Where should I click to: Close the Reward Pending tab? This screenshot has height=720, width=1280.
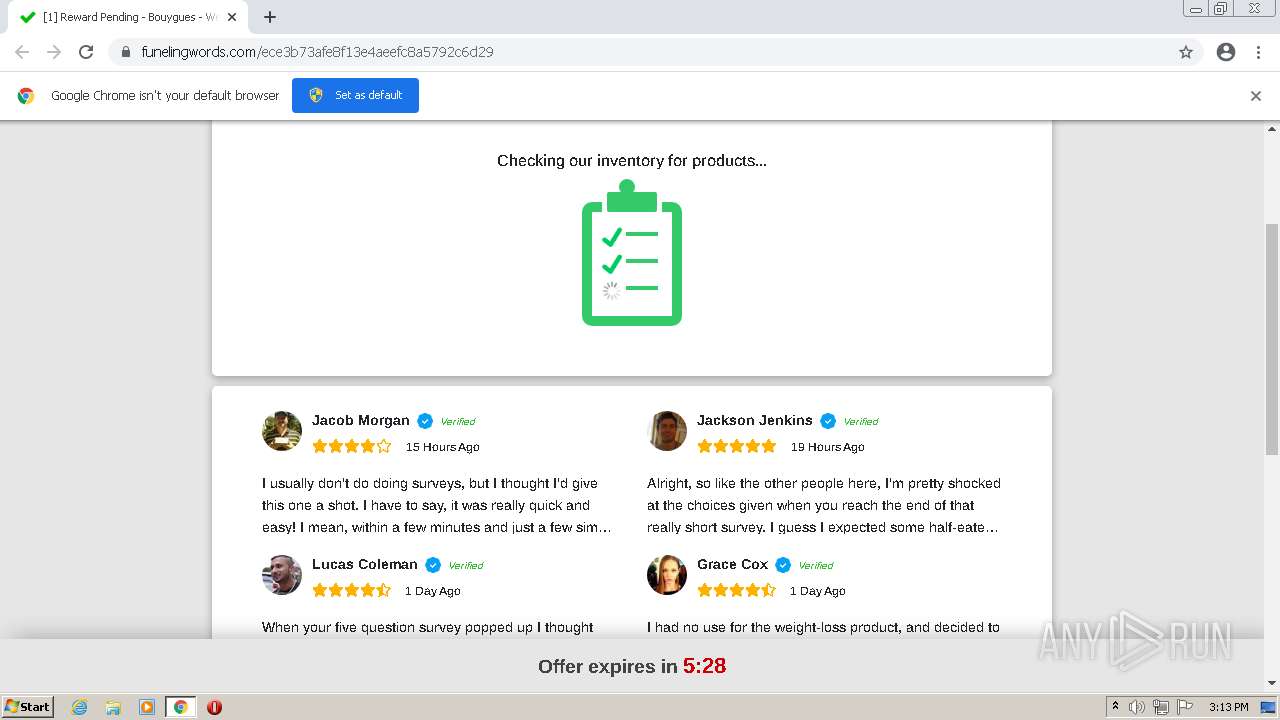click(232, 17)
